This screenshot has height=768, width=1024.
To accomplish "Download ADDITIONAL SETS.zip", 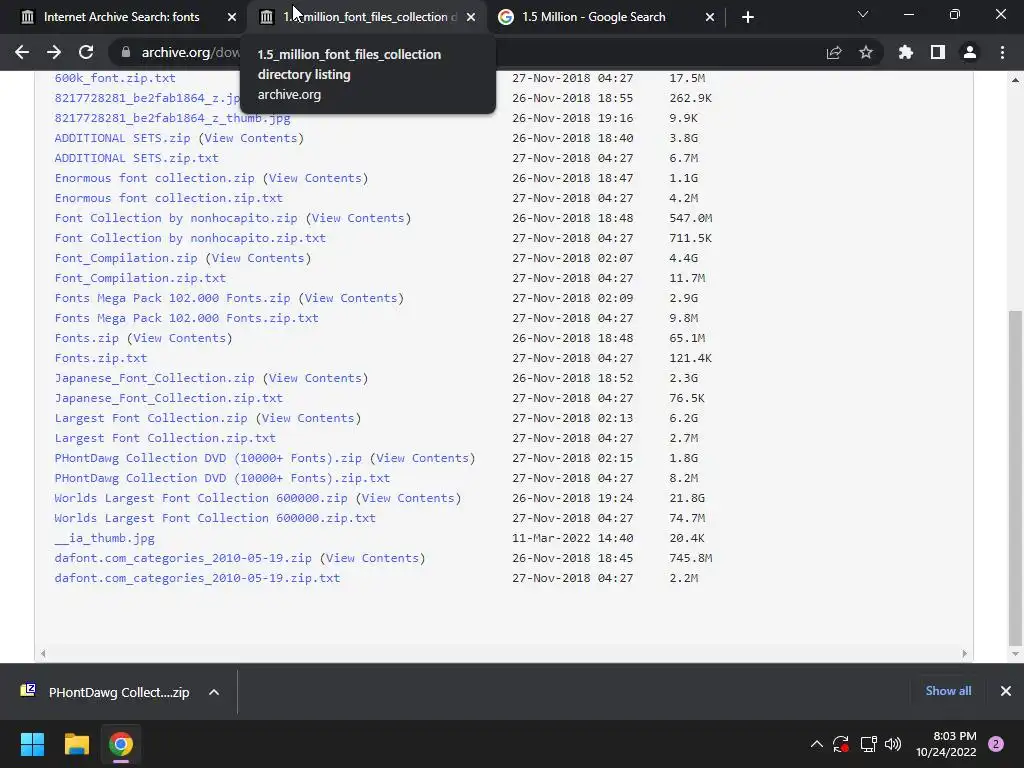I will [x=122, y=138].
